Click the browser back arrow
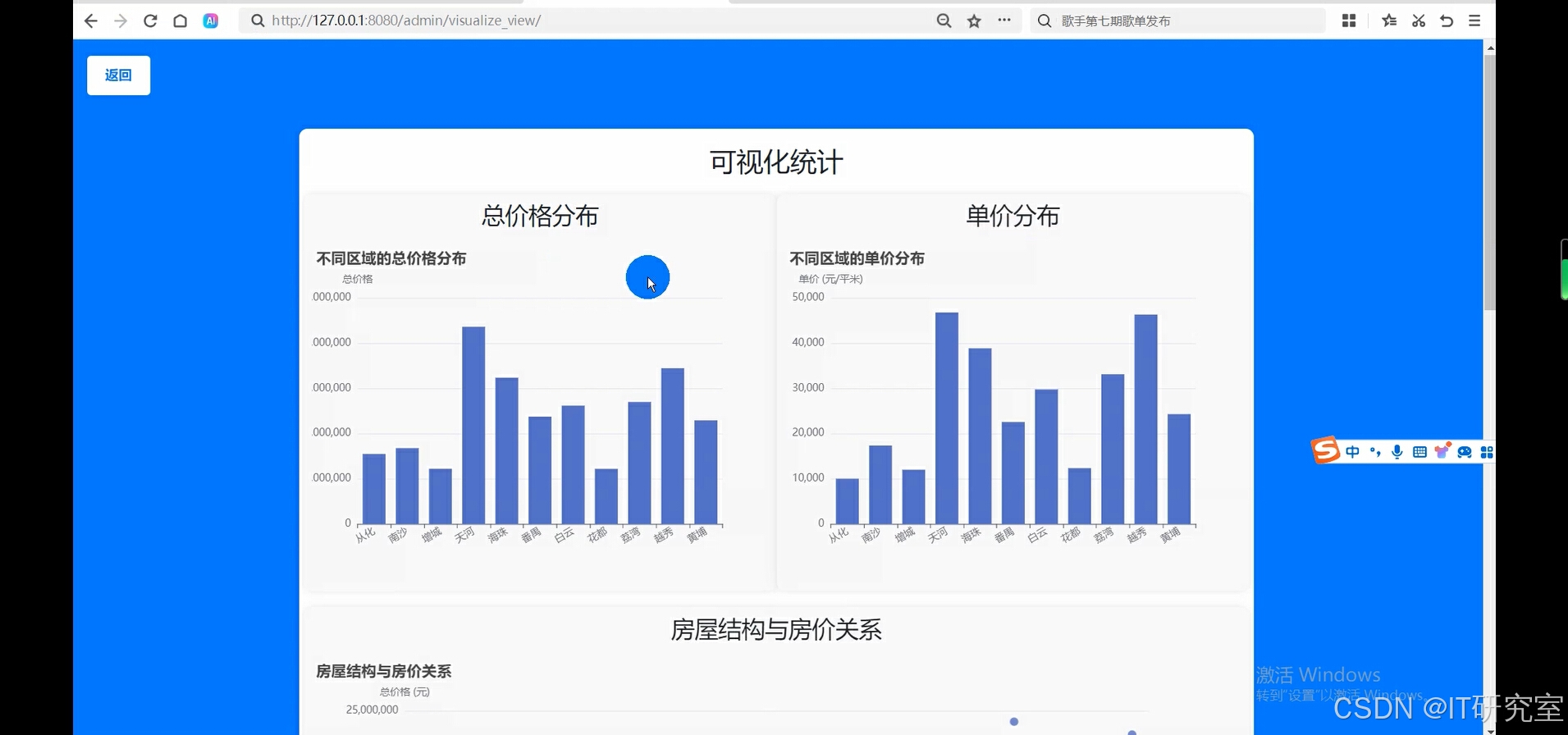1568x735 pixels. tap(90, 21)
